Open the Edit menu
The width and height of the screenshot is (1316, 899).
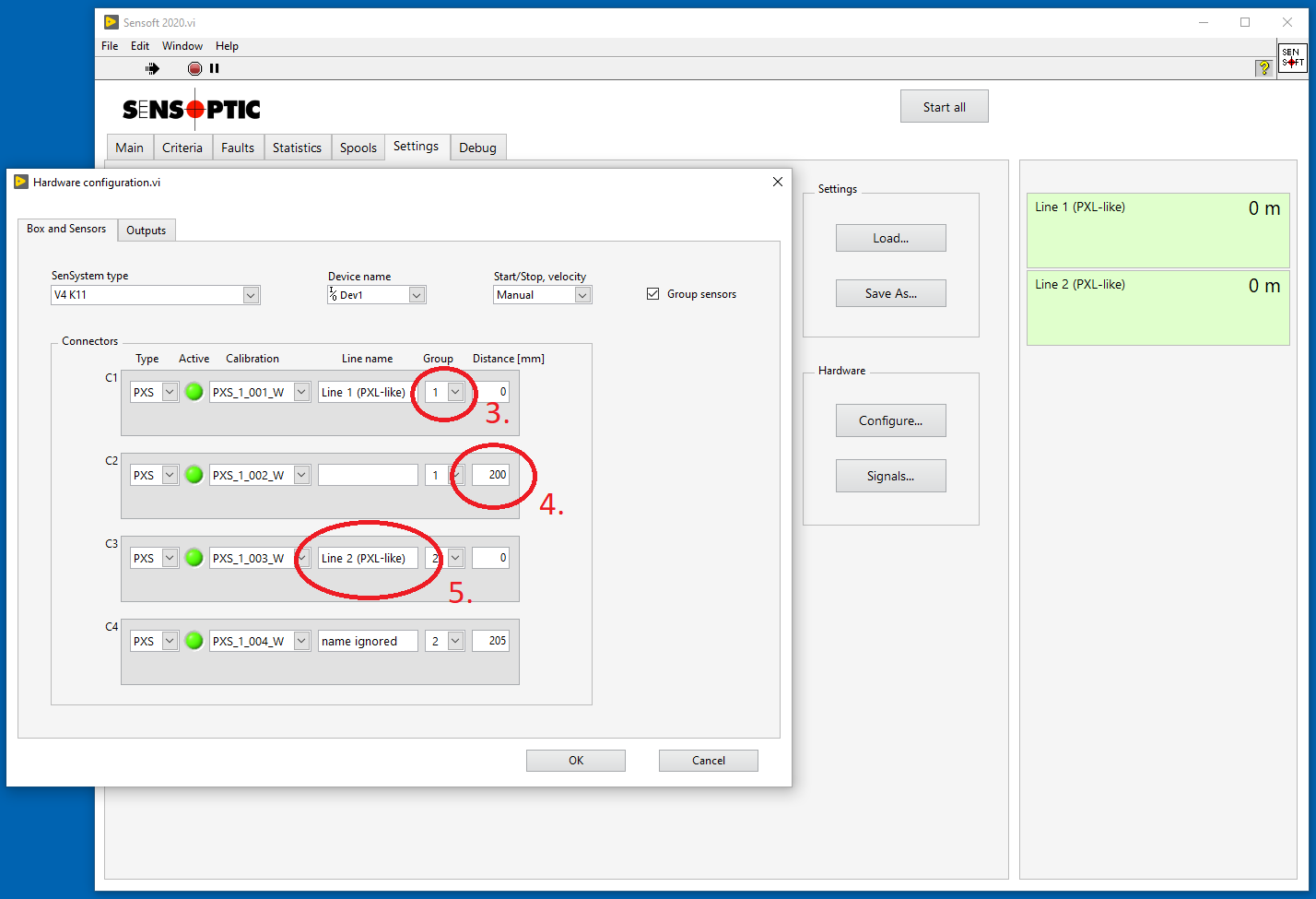pos(140,46)
